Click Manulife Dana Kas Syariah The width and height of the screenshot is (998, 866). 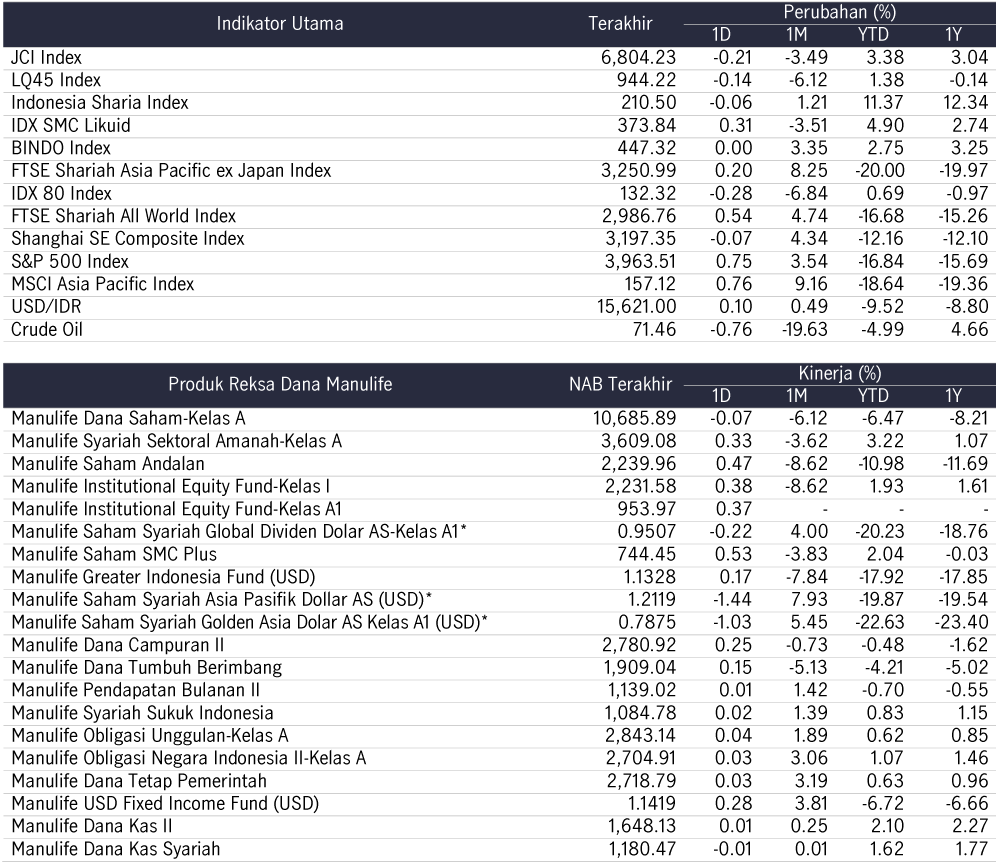tap(116, 849)
